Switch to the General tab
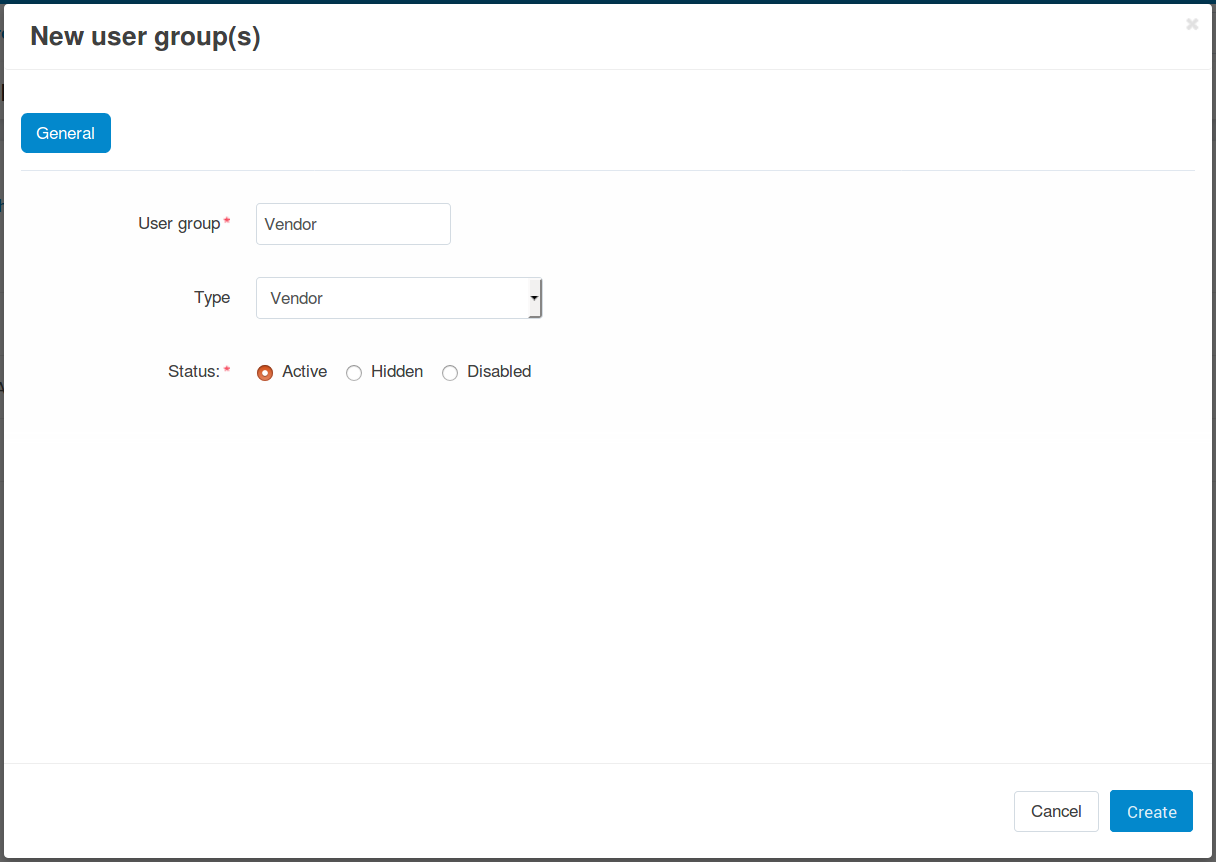1216x862 pixels. (66, 133)
